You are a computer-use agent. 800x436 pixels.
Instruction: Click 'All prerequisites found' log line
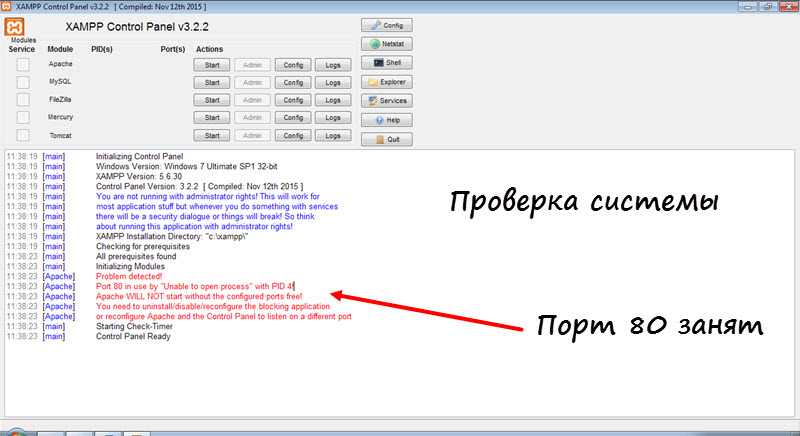click(x=136, y=256)
